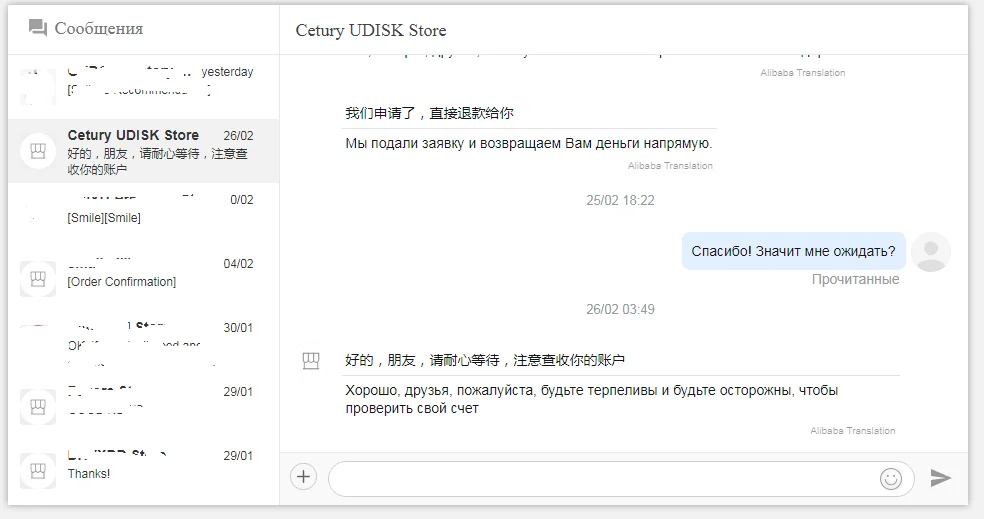
Task: Click the 好的，朋友，请耐心等待 chat message
Action: tap(485, 360)
